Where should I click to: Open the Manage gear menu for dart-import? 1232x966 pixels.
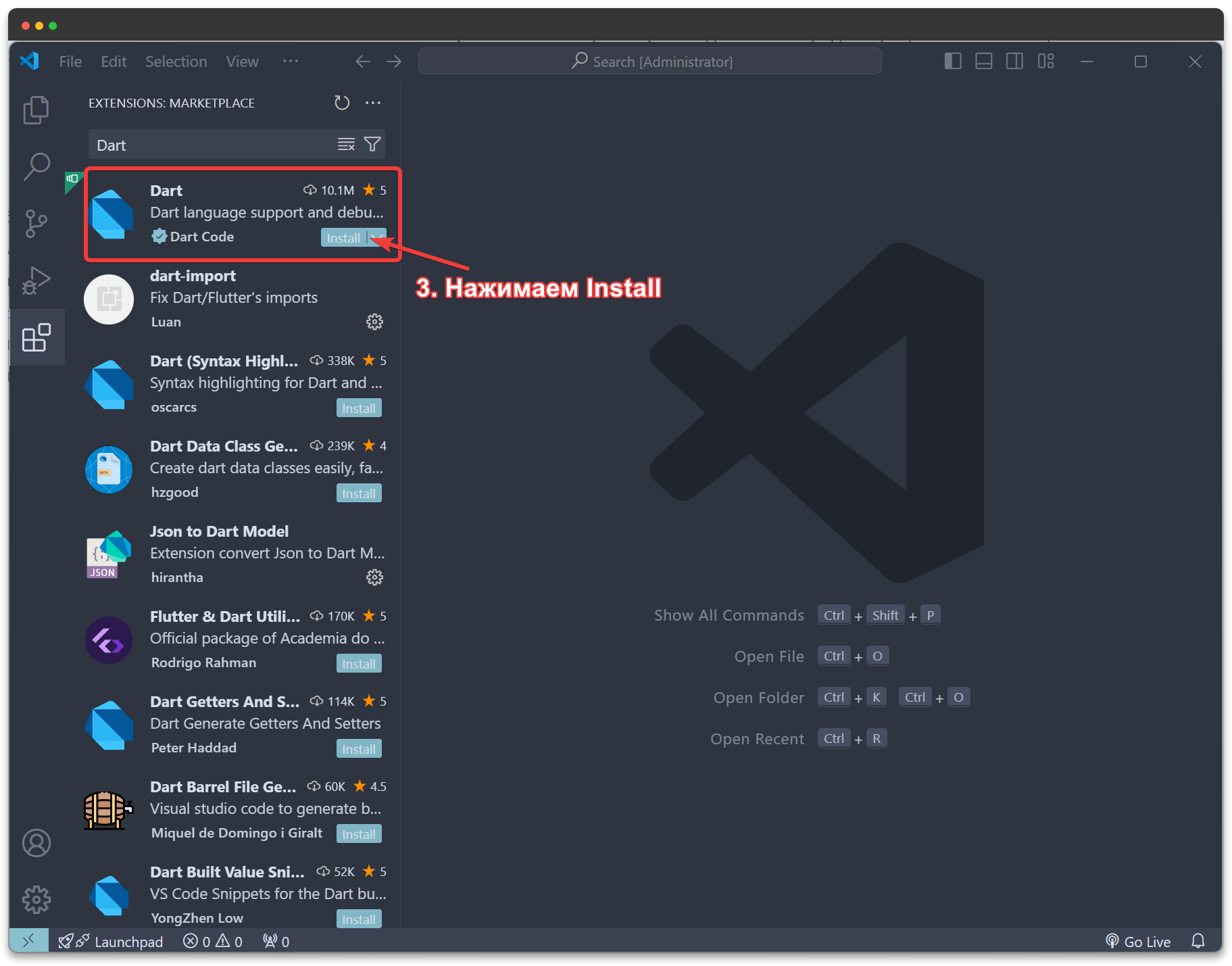pyautogui.click(x=374, y=322)
